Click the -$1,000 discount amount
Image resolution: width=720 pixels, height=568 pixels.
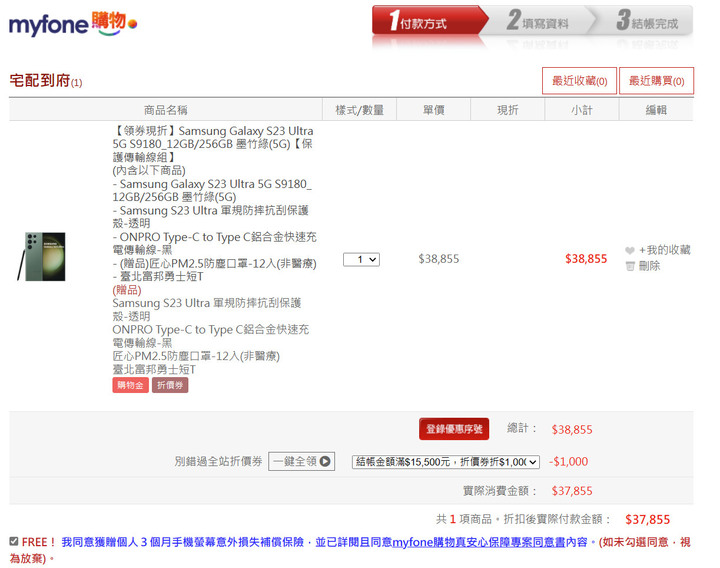pyautogui.click(x=568, y=461)
